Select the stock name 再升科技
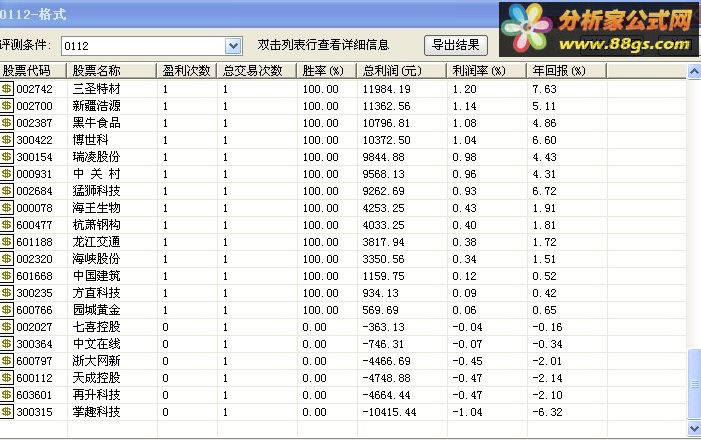 click(x=97, y=394)
